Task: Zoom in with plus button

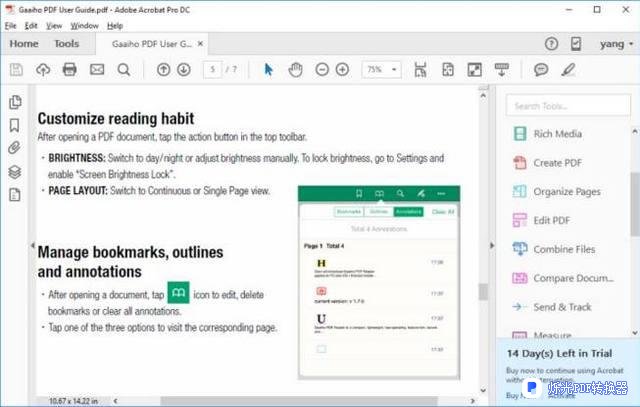Action: pyautogui.click(x=342, y=70)
